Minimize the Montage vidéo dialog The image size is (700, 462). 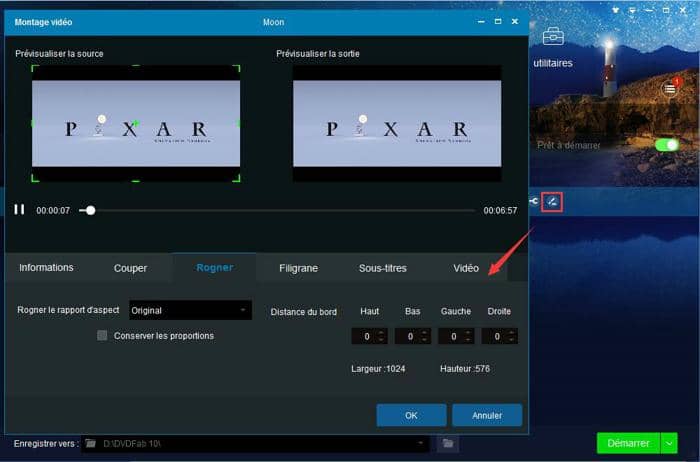pyautogui.click(x=481, y=21)
